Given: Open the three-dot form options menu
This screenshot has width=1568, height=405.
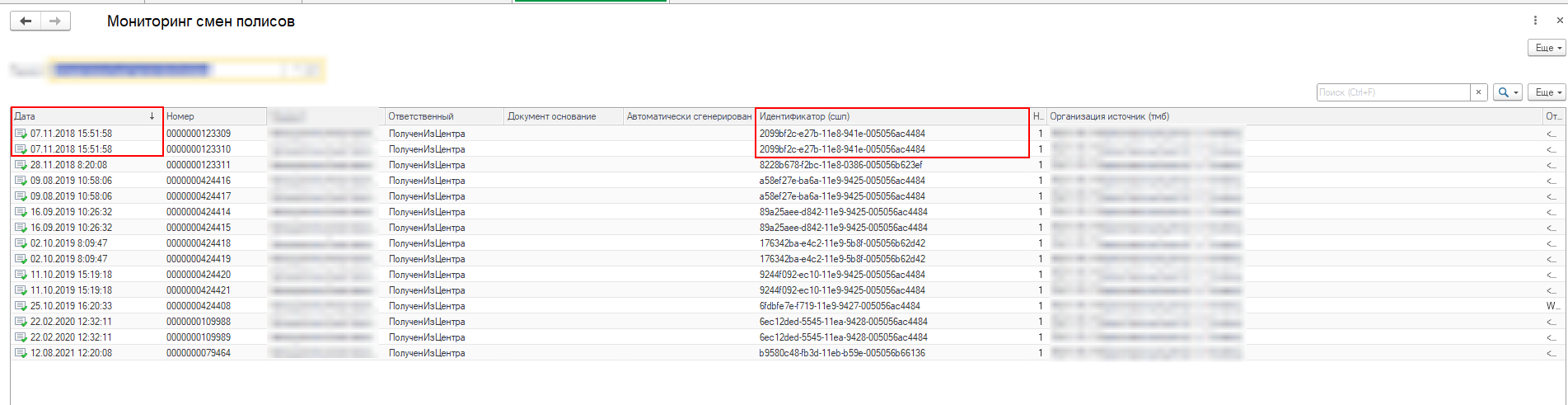Looking at the screenshot, I should tap(1535, 21).
